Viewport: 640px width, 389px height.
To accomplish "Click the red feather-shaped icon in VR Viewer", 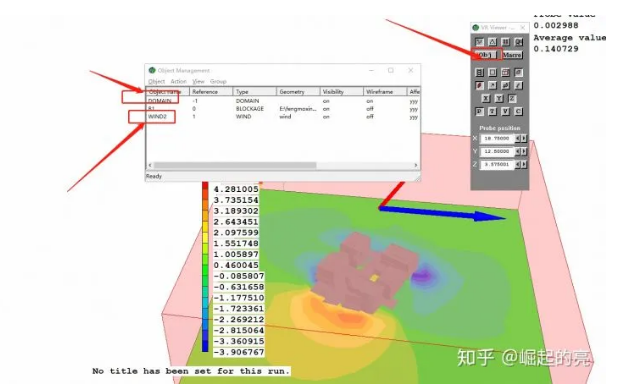I will [x=480, y=85].
